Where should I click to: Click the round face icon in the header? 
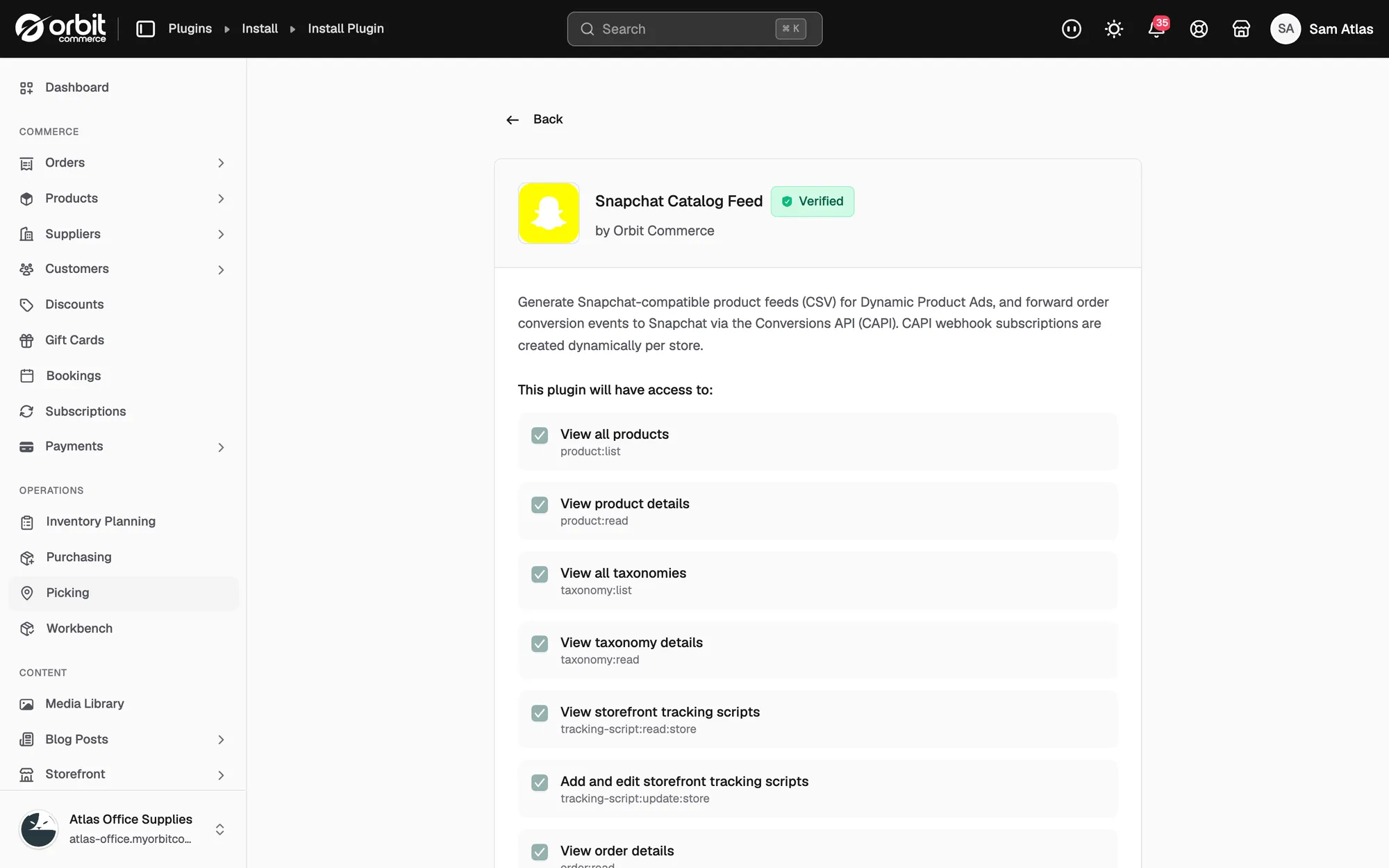[x=1072, y=29]
